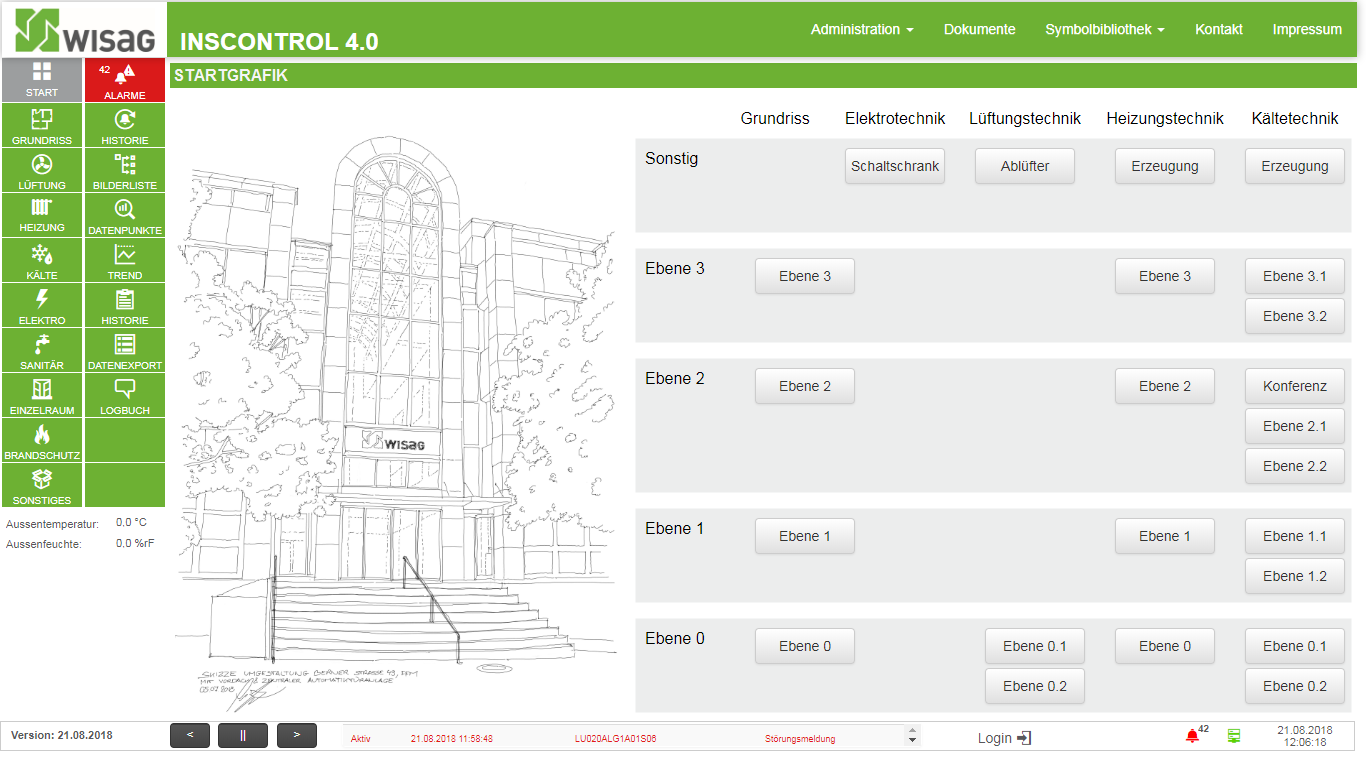The height and width of the screenshot is (768, 1366).
Task: Click the Version: 21.08.2018 label
Action: tap(62, 735)
